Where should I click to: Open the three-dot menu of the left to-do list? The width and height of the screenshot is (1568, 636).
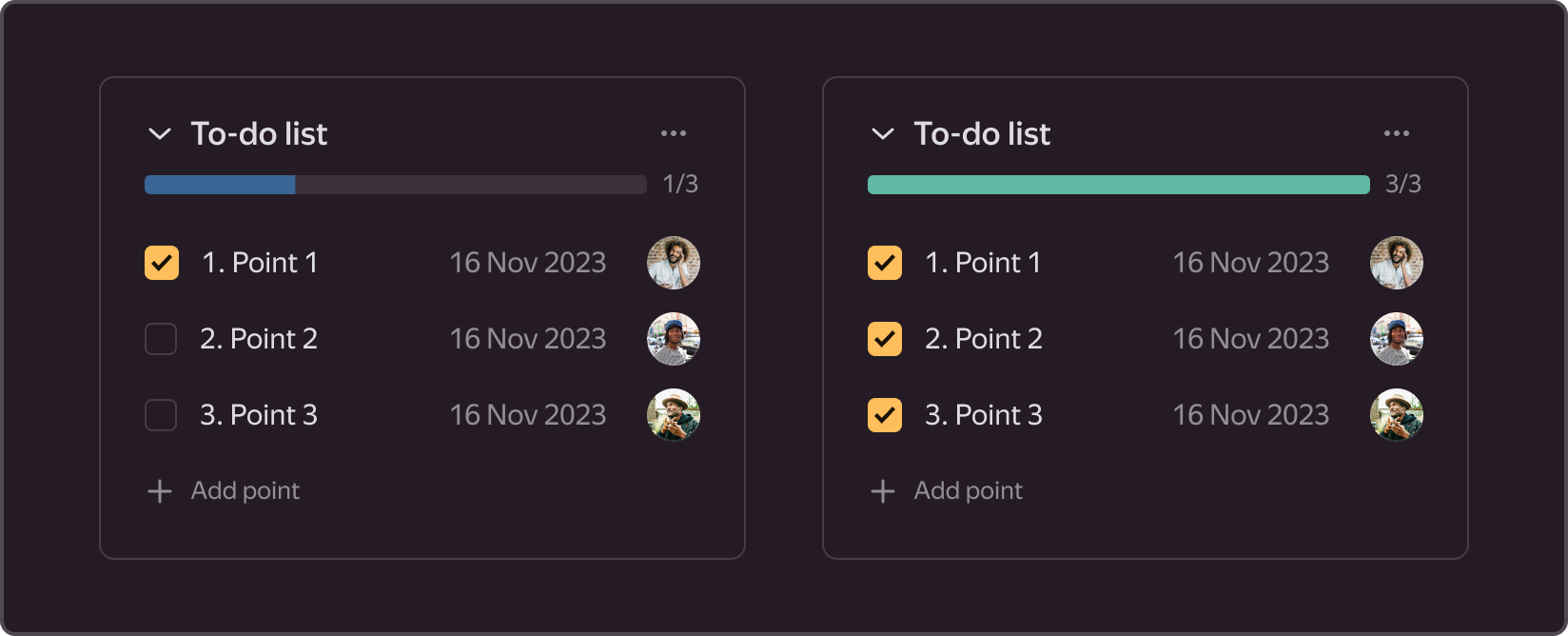[x=674, y=133]
